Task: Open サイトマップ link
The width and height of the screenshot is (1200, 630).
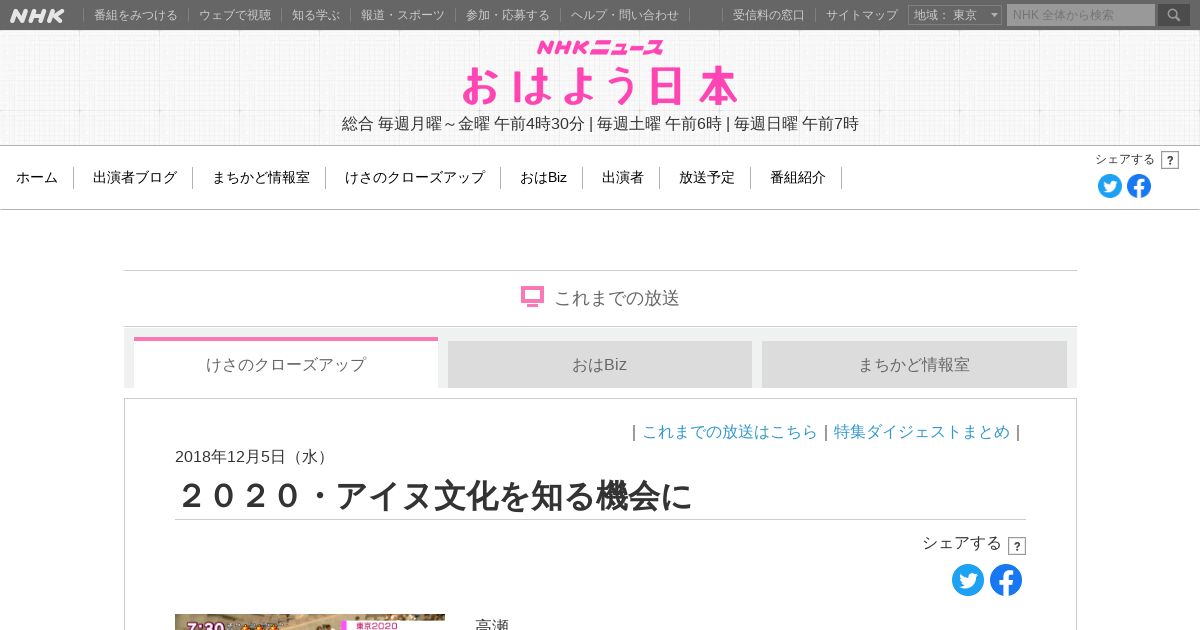Action: pyautogui.click(x=862, y=15)
